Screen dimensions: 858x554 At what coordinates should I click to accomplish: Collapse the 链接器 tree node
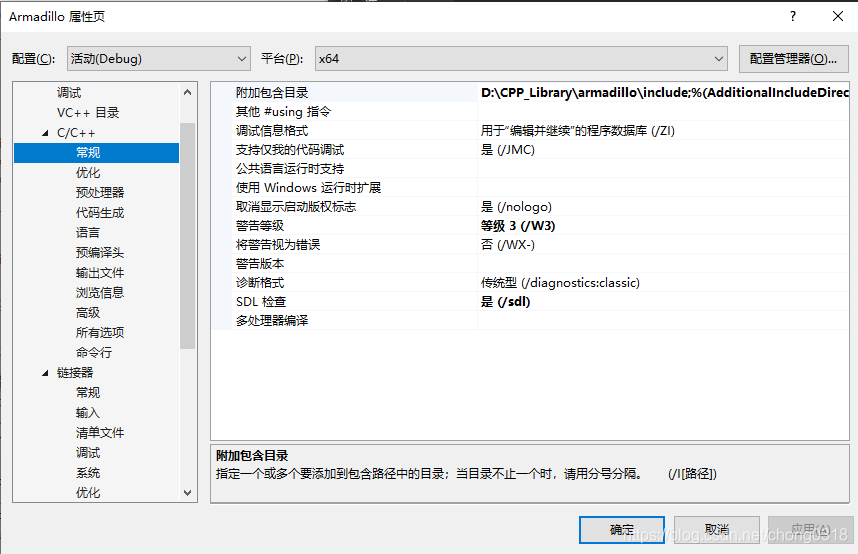point(45,373)
